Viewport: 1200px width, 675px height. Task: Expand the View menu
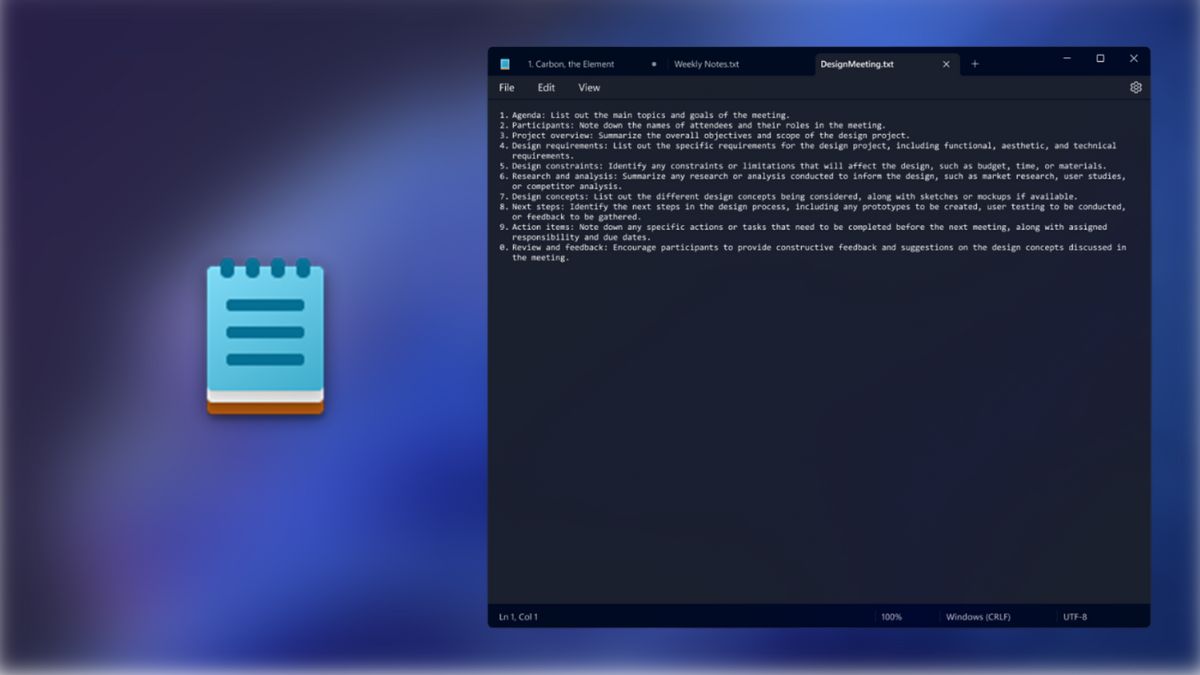pyautogui.click(x=589, y=88)
